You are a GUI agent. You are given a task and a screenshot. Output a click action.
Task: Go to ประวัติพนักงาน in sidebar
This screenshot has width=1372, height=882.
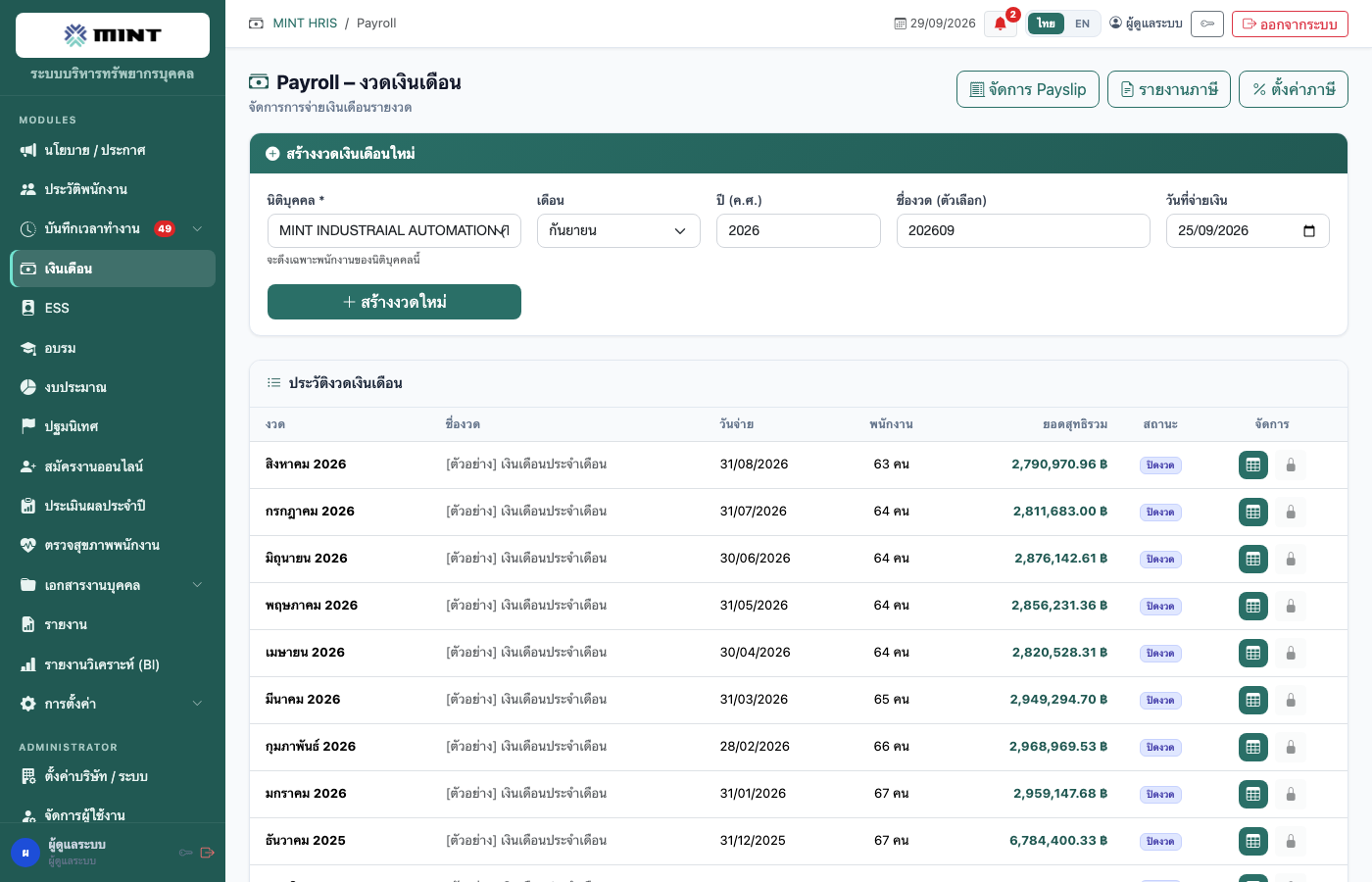pyautogui.click(x=113, y=189)
